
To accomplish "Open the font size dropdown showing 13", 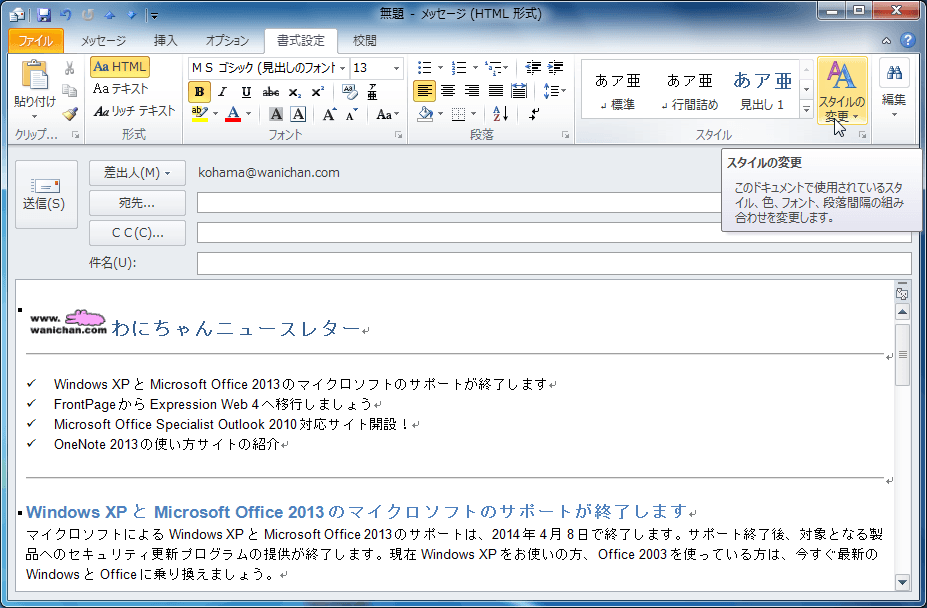I will (396, 68).
